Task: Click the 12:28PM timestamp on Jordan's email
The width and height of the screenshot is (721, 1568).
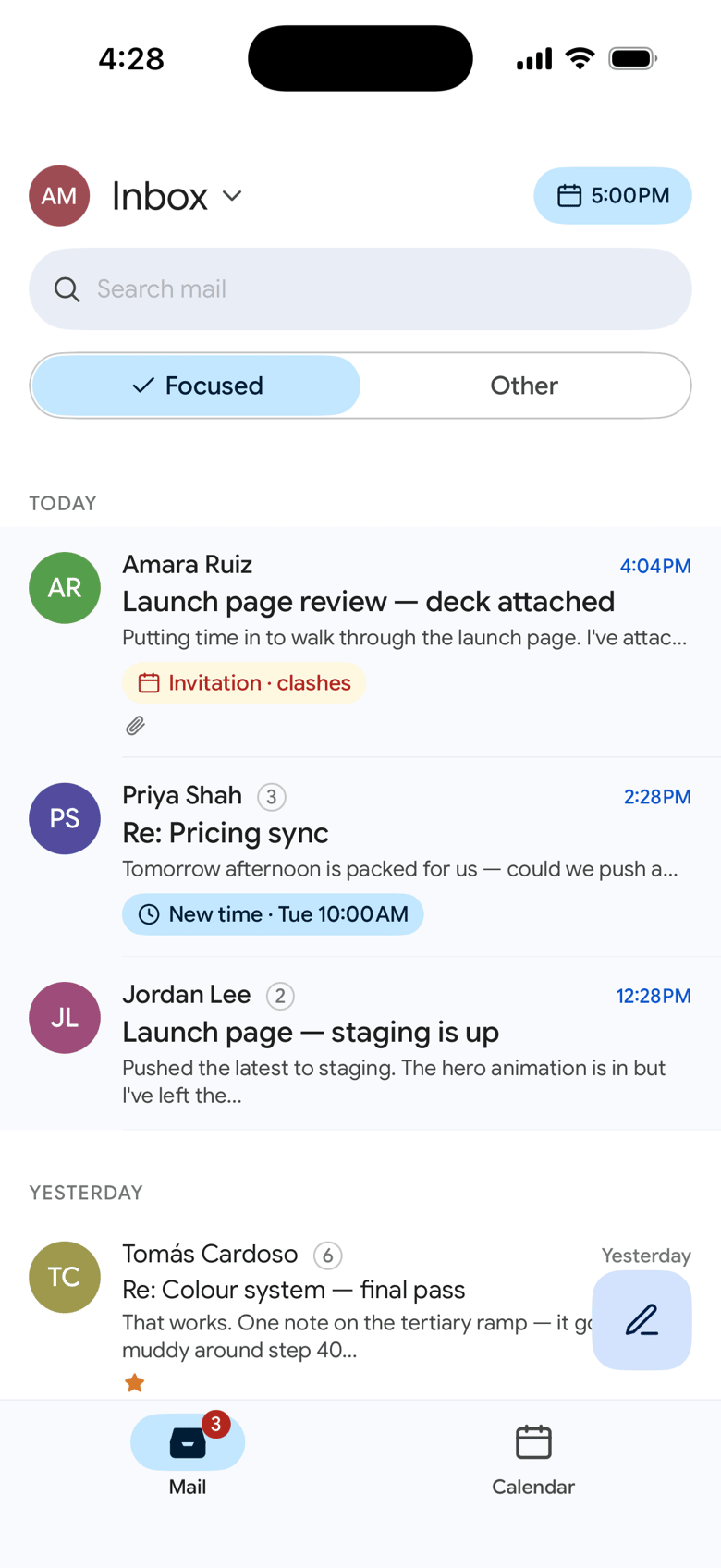Action: 654,996
